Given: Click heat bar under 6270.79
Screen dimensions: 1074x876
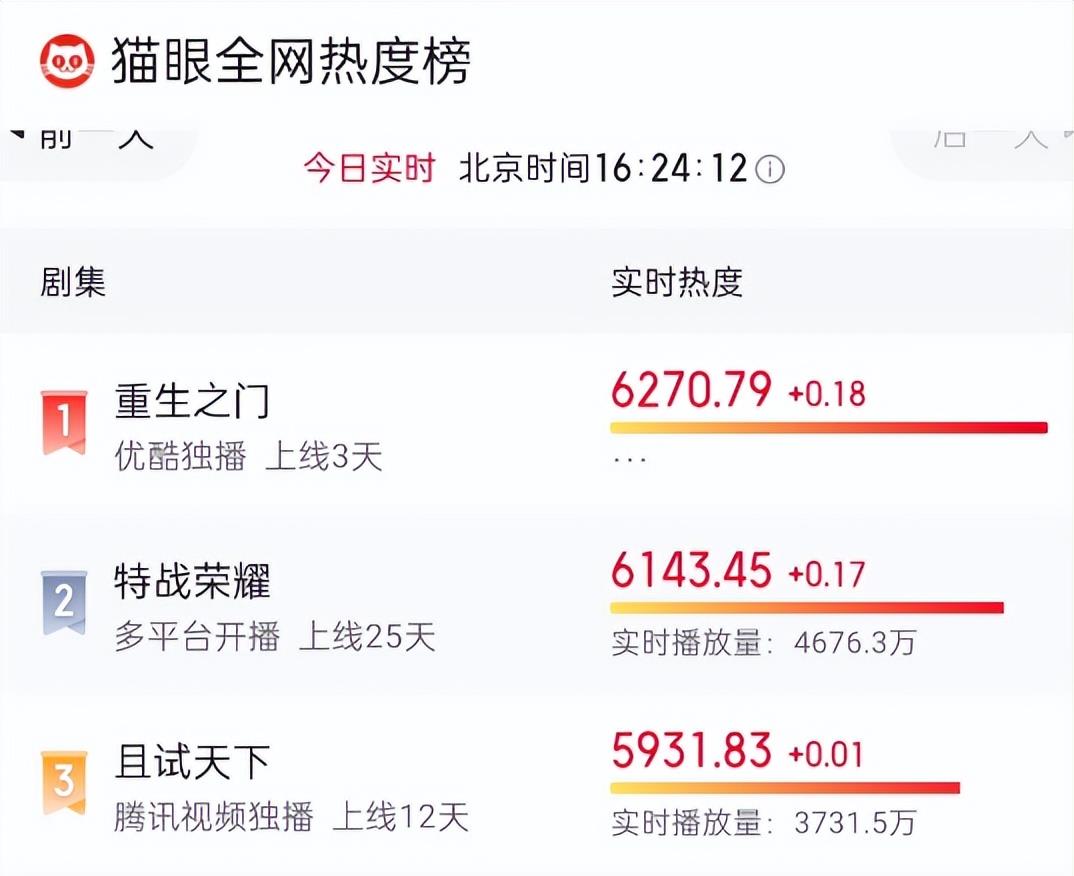Looking at the screenshot, I should tap(829, 428).
